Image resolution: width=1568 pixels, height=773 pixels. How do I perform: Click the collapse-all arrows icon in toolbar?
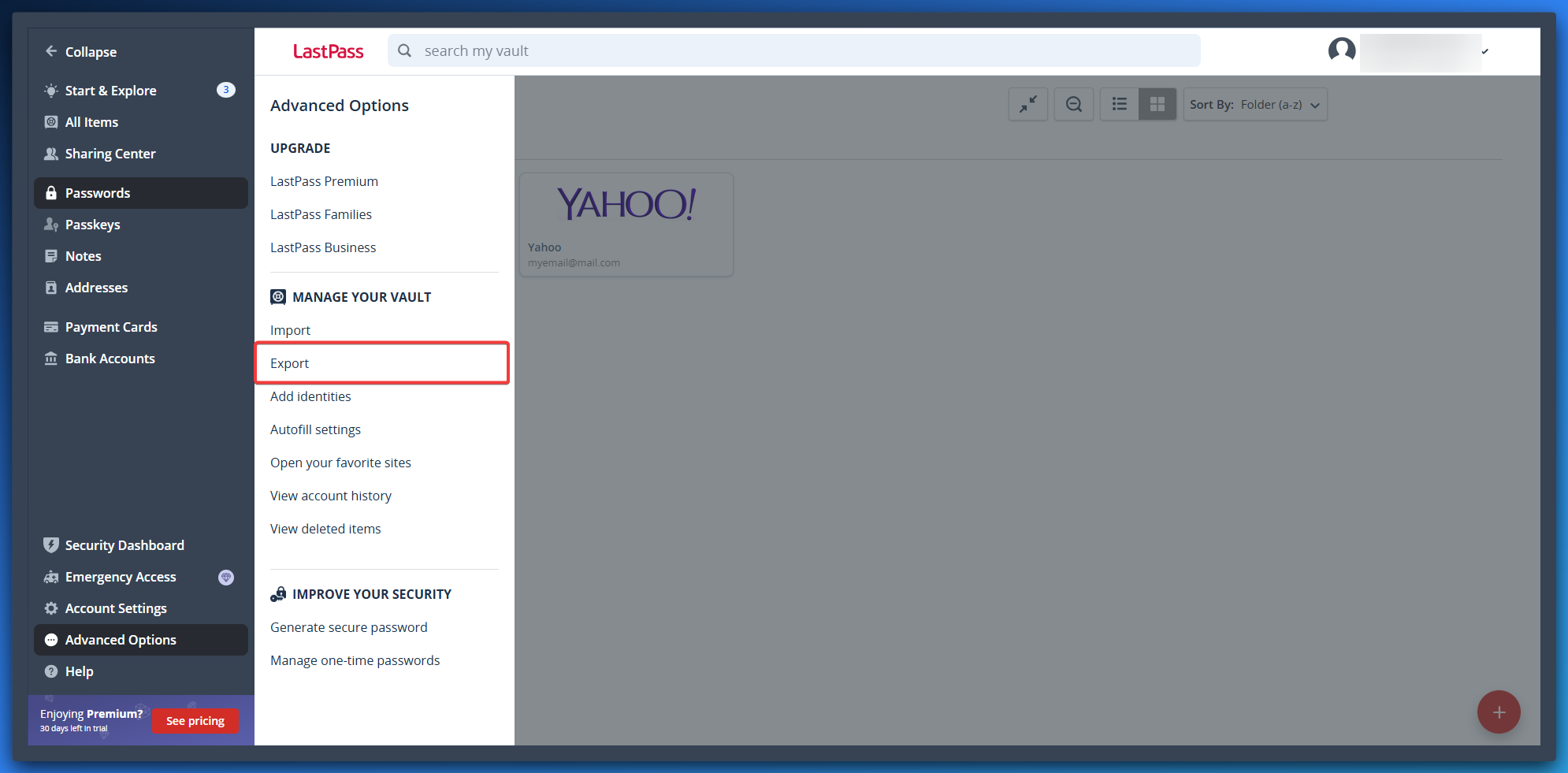(1027, 104)
